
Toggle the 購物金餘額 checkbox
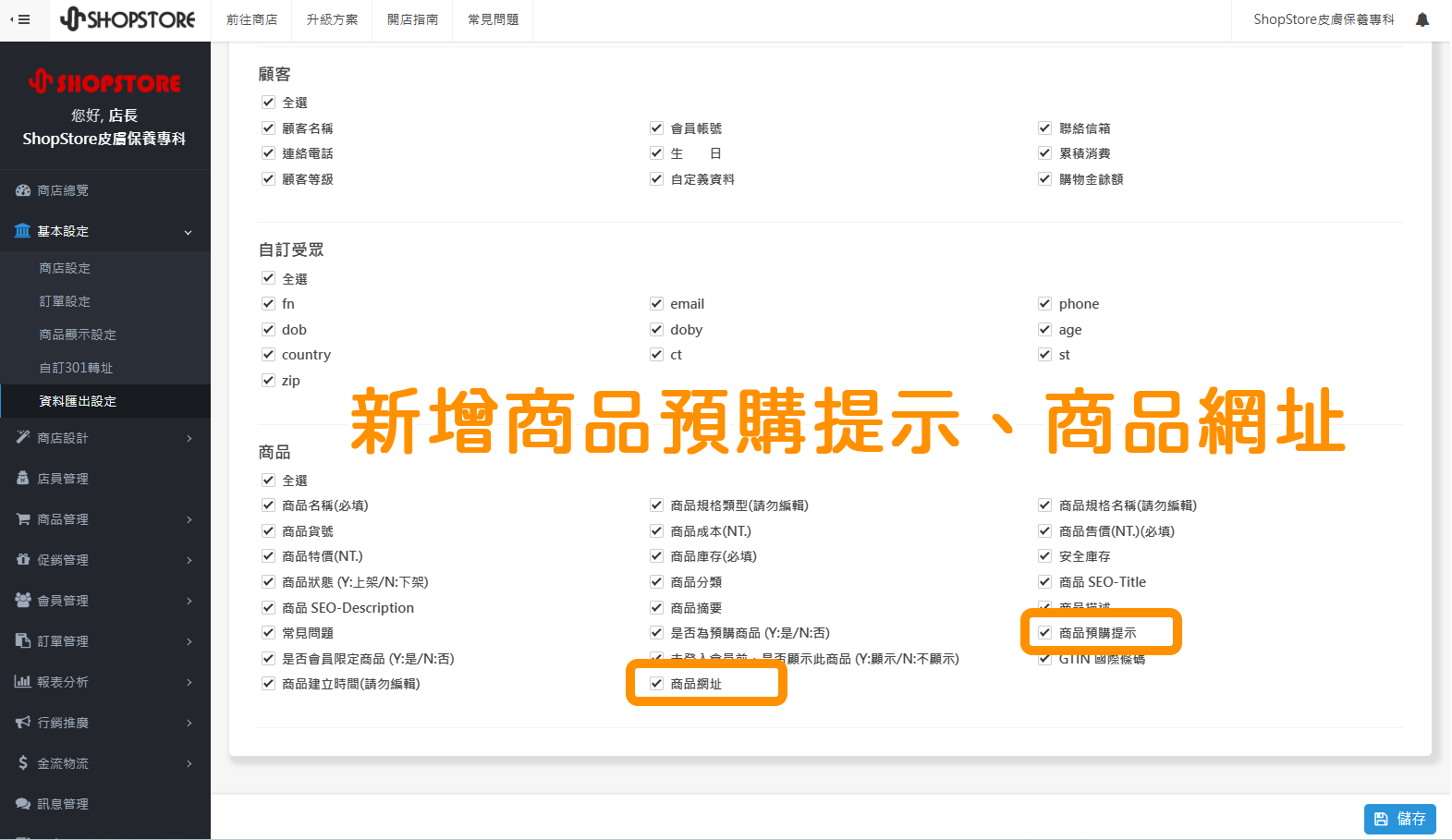tap(1044, 179)
